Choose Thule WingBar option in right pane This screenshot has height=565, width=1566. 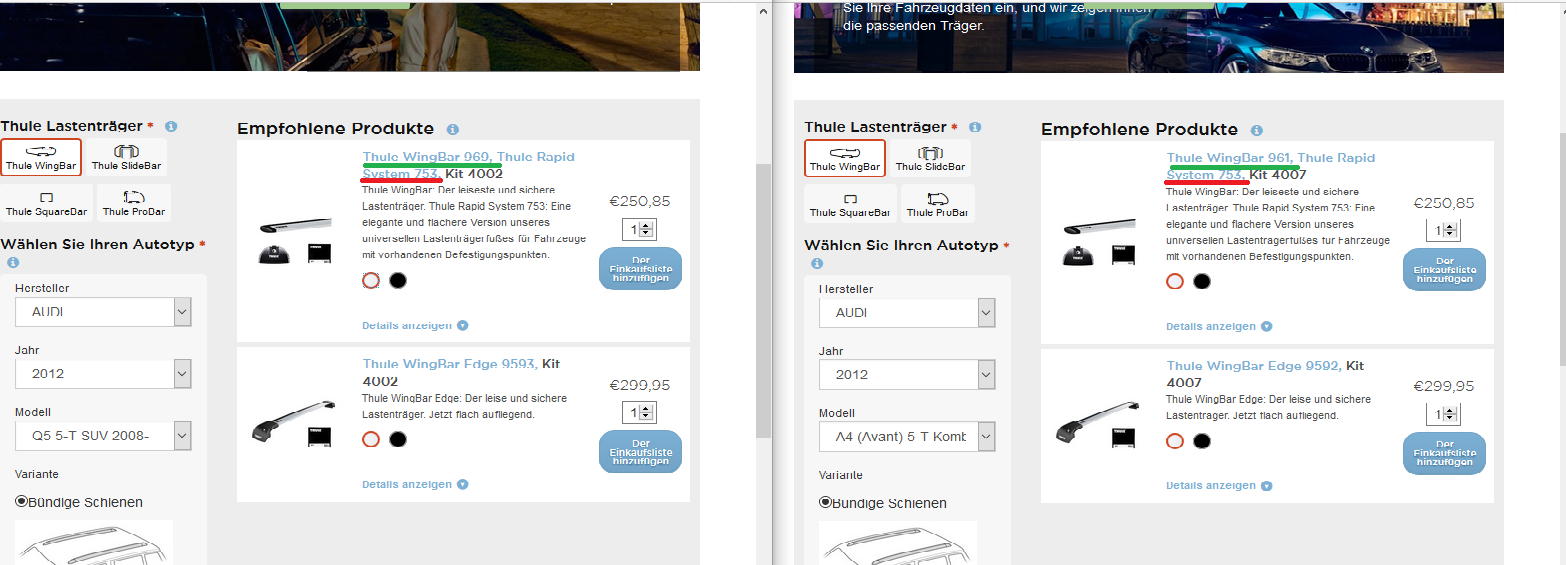coord(845,158)
